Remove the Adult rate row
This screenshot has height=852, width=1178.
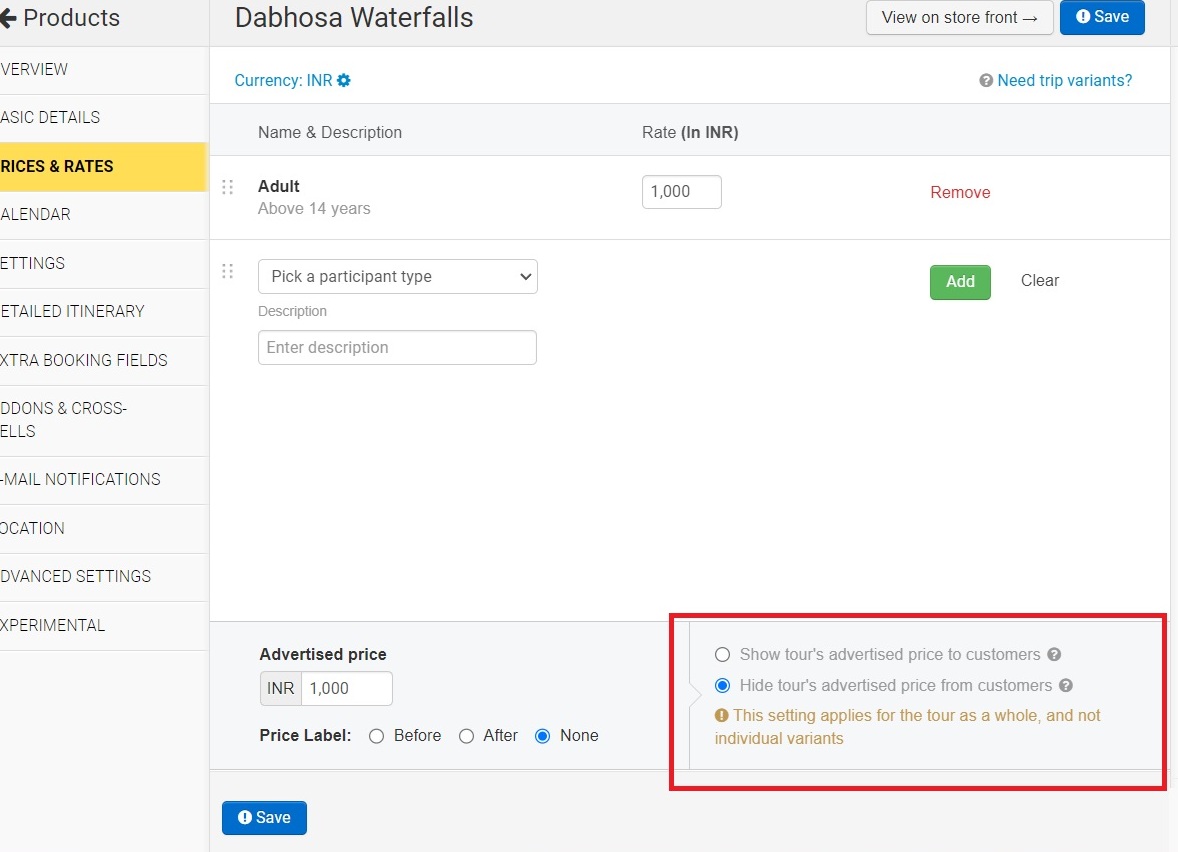tap(960, 193)
